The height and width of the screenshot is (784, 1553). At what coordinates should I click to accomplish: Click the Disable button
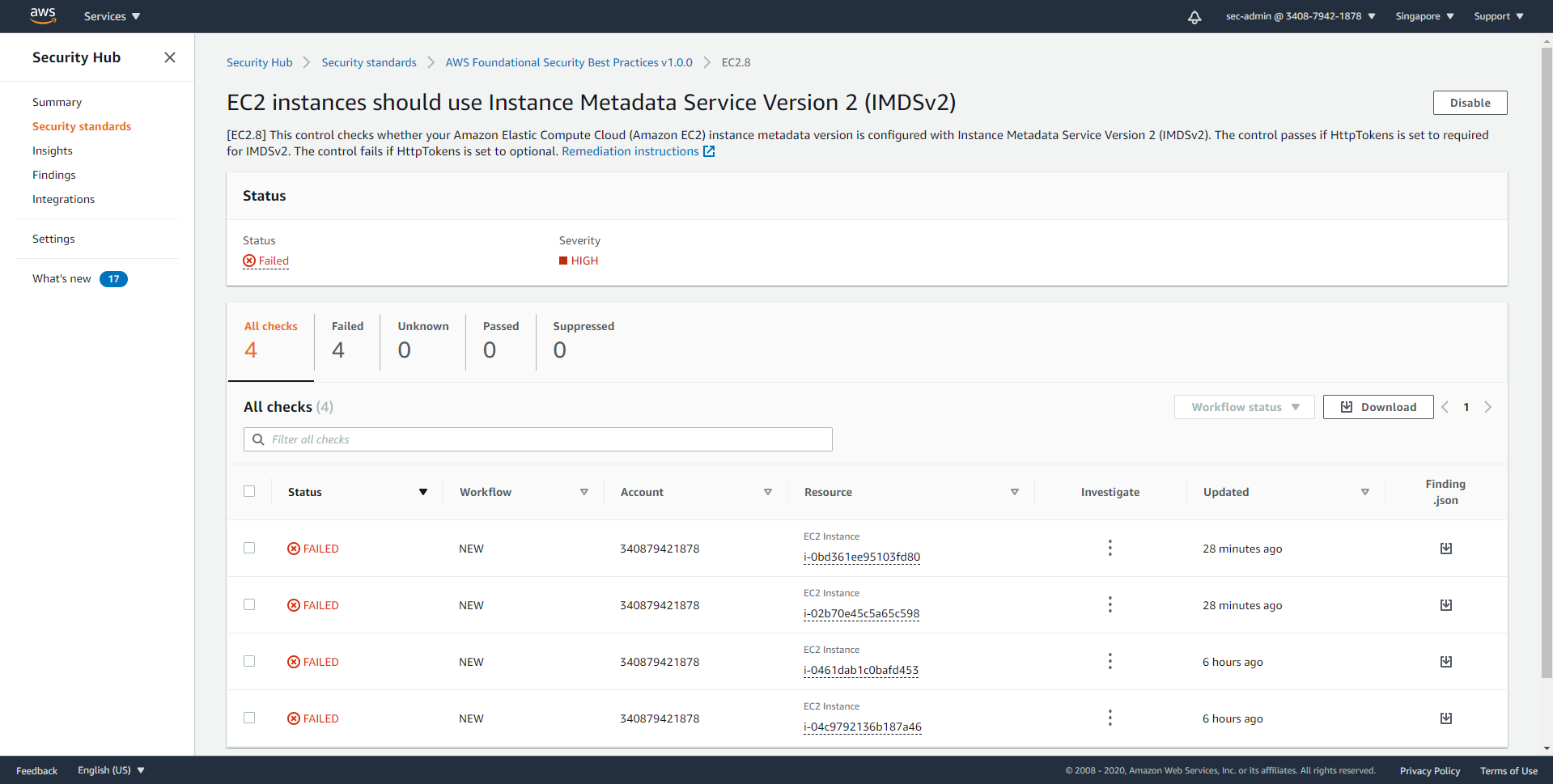point(1470,103)
